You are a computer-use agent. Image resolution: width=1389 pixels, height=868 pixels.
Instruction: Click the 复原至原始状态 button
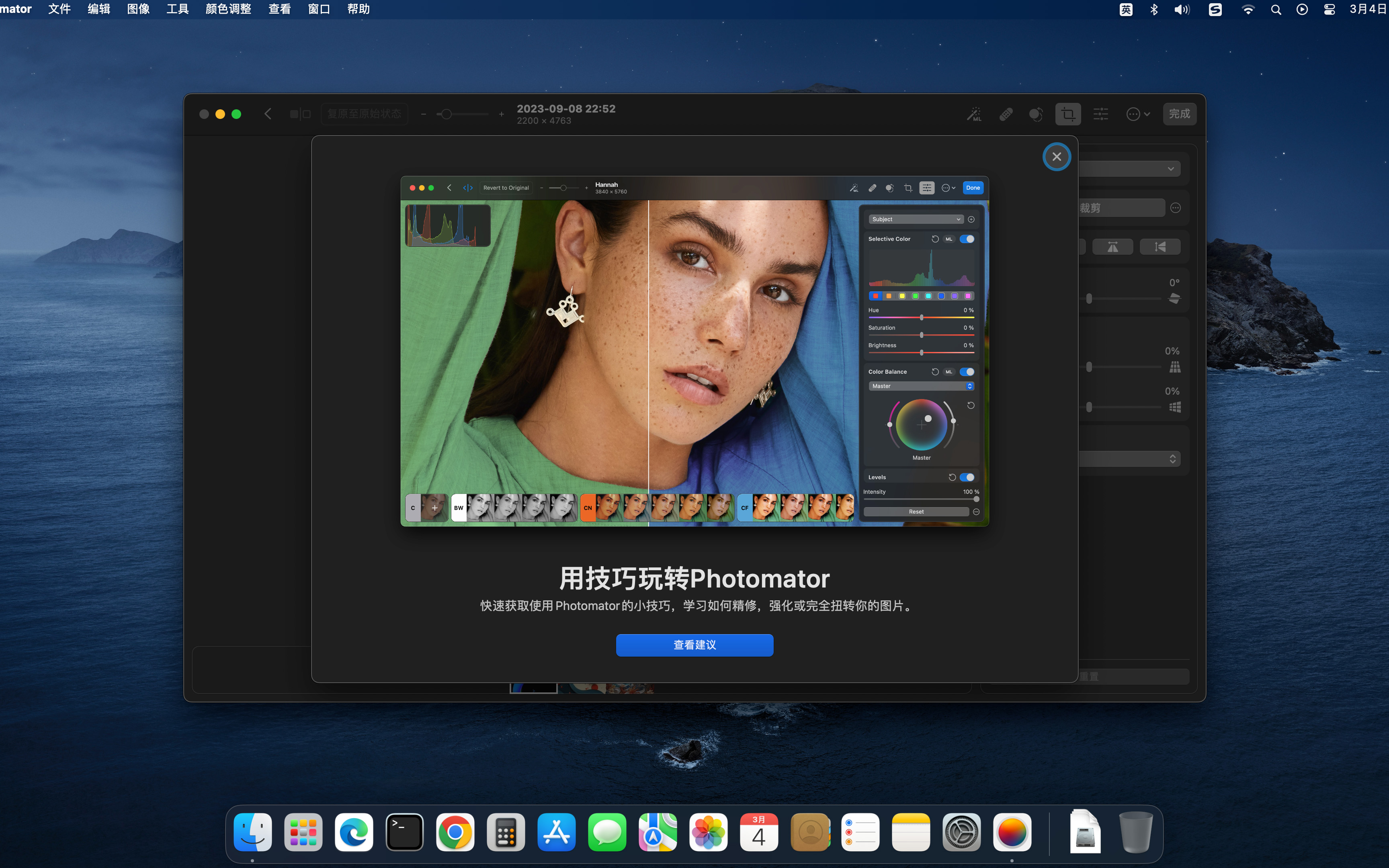point(365,114)
